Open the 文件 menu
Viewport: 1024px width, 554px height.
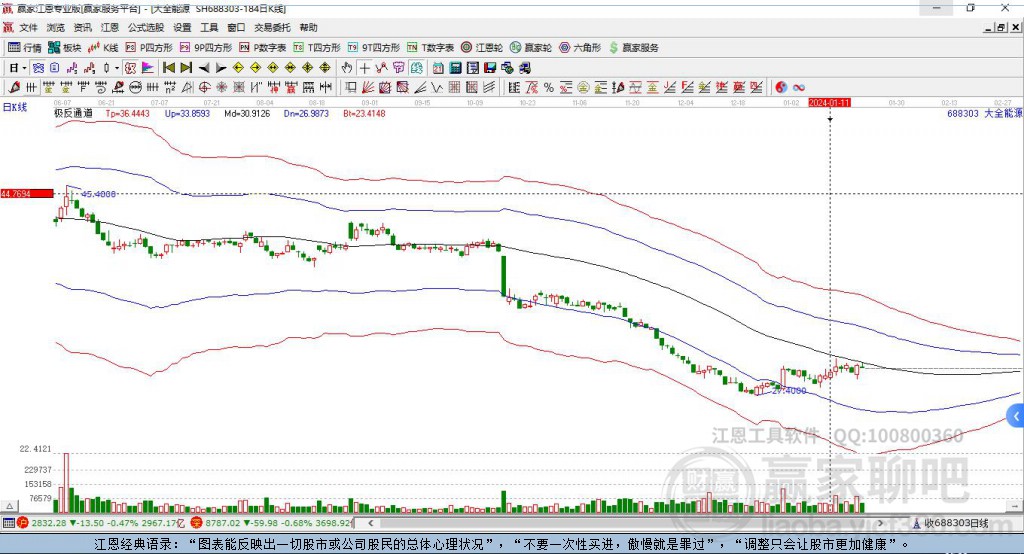coord(29,27)
